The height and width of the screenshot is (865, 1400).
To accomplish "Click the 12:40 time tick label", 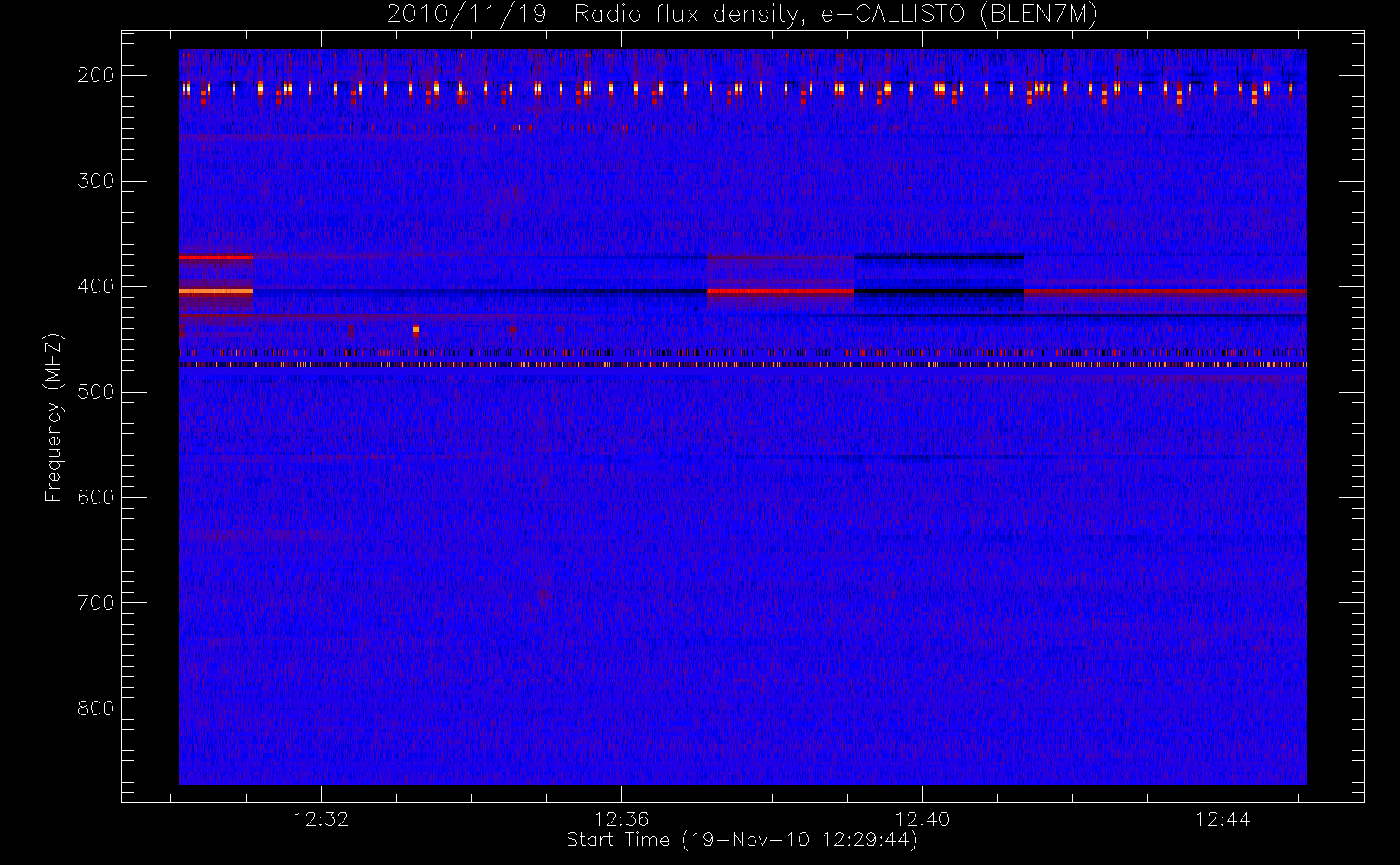I will pyautogui.click(x=922, y=819).
